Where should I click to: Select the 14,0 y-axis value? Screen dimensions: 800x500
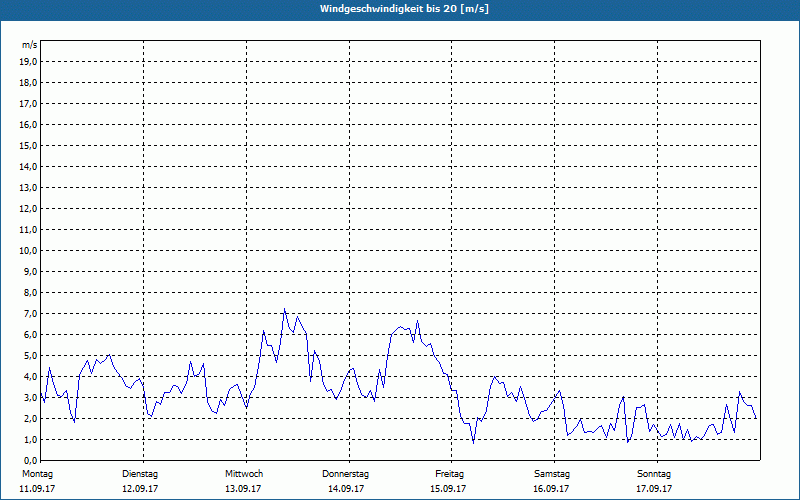[28, 166]
